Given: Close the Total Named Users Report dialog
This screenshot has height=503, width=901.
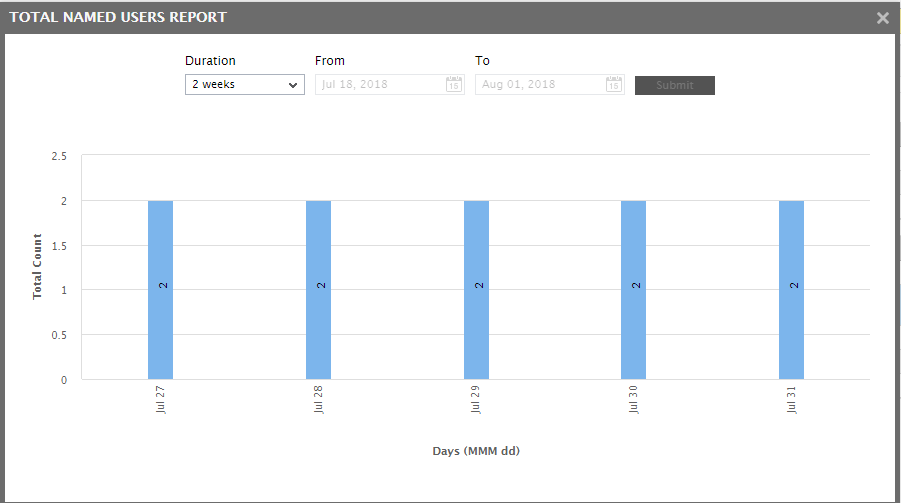Looking at the screenshot, I should (883, 18).
